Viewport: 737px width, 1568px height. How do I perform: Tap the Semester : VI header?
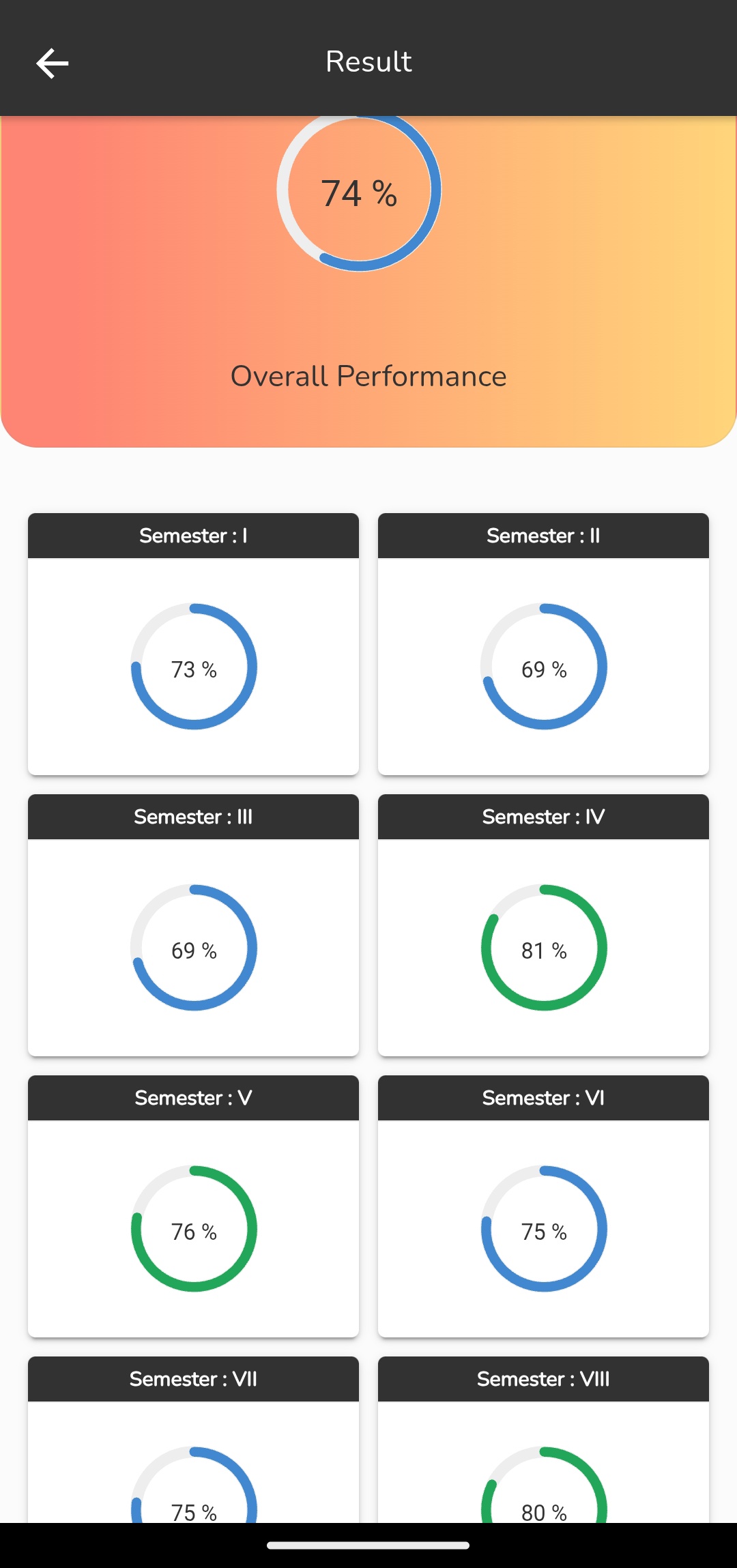point(543,1098)
